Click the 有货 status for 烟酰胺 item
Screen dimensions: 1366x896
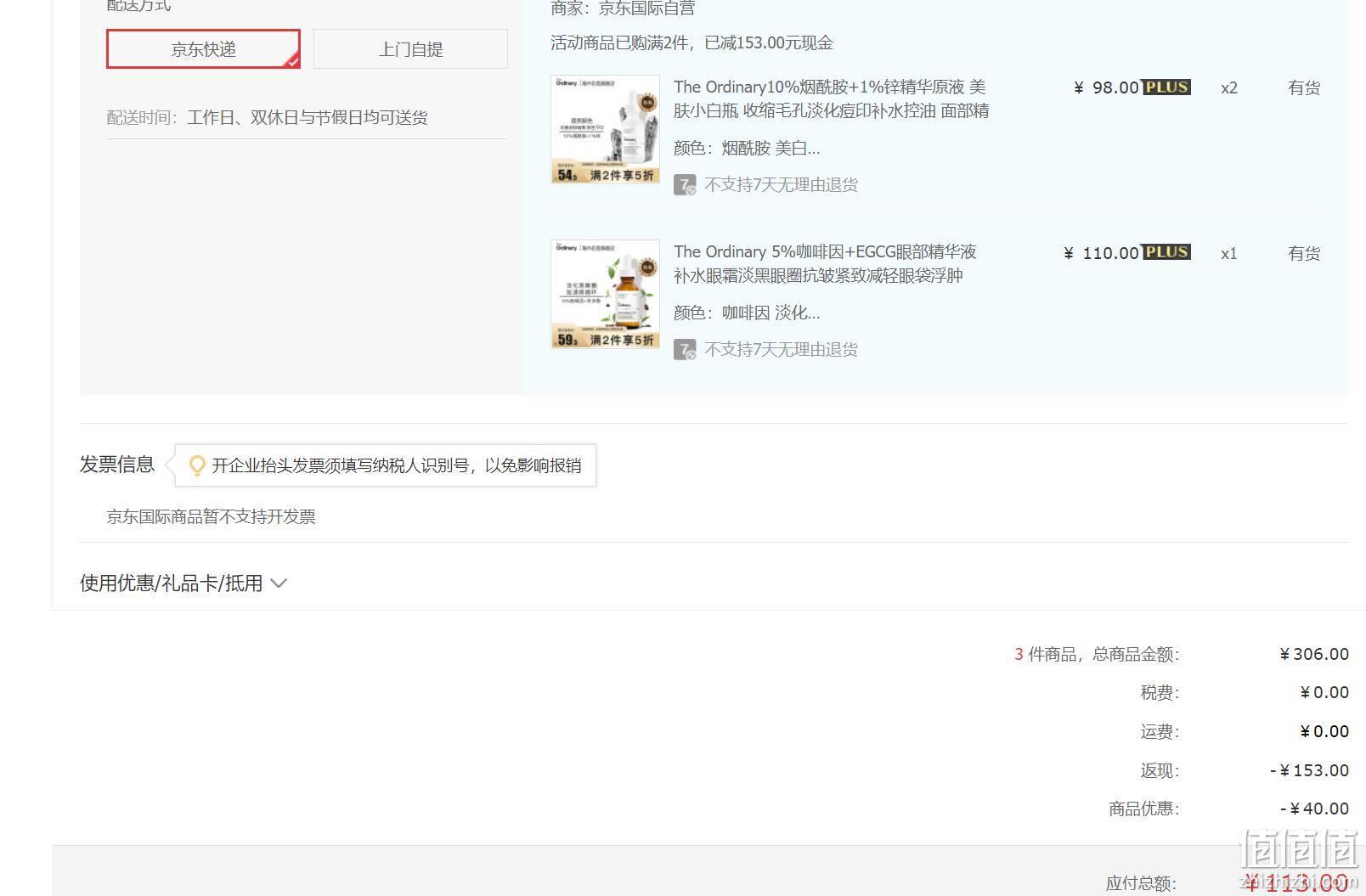[1304, 87]
